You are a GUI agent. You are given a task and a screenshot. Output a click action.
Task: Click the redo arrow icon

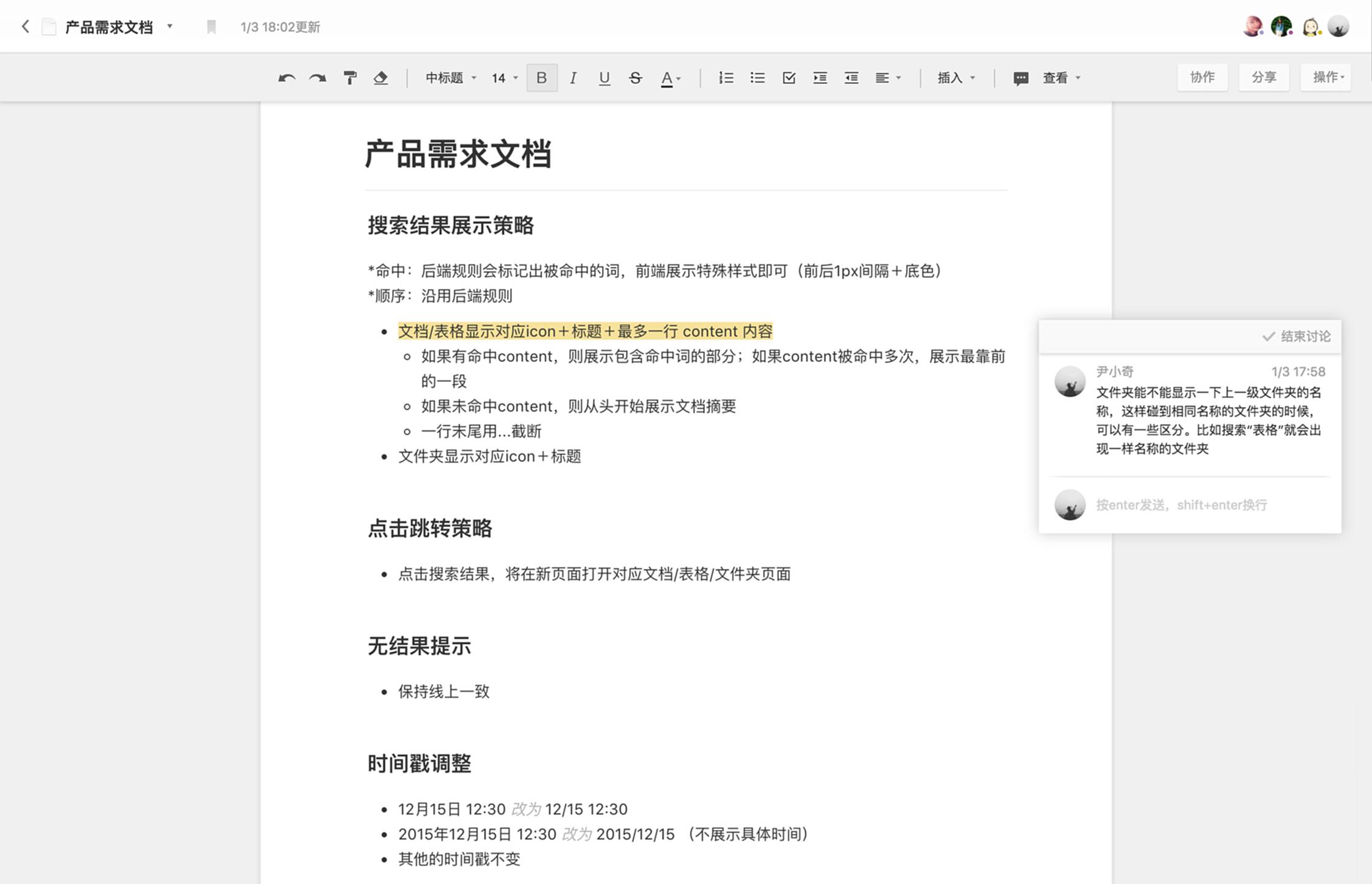317,78
